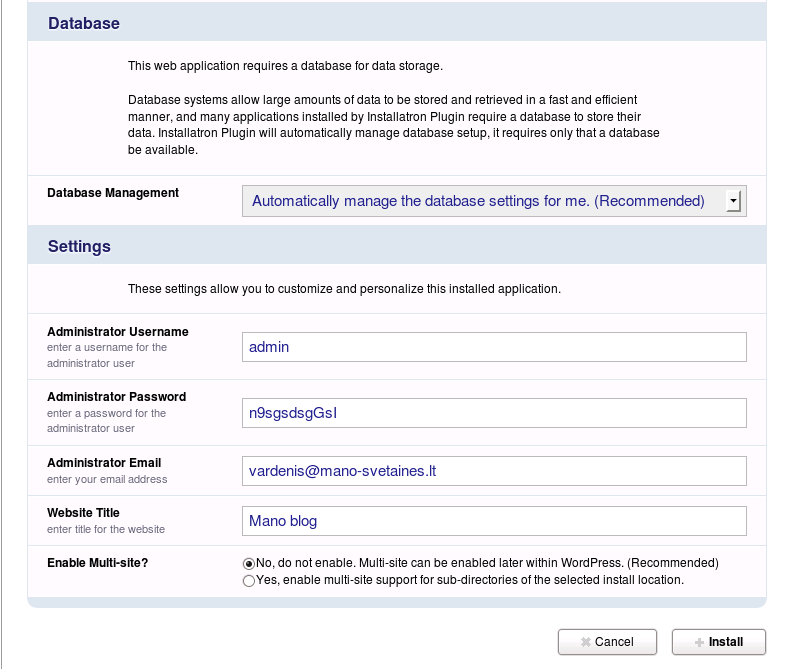This screenshot has width=792, height=669.
Task: Click the Administrator Username label
Action: point(117,332)
